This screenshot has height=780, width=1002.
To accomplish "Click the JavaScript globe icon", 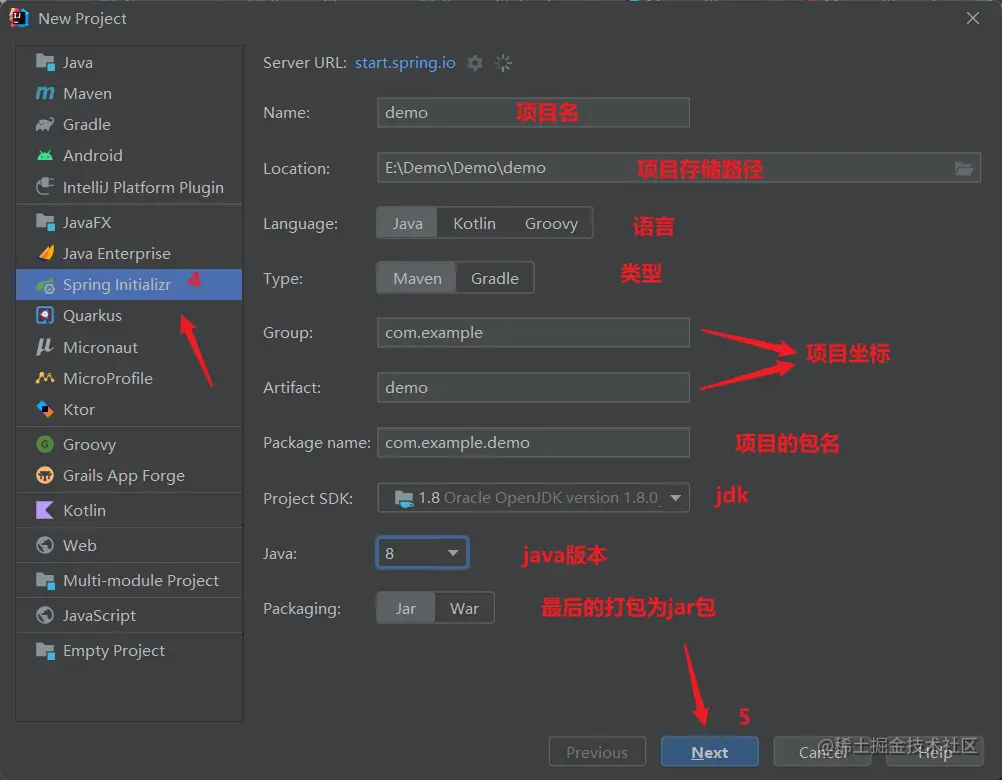I will pos(45,615).
